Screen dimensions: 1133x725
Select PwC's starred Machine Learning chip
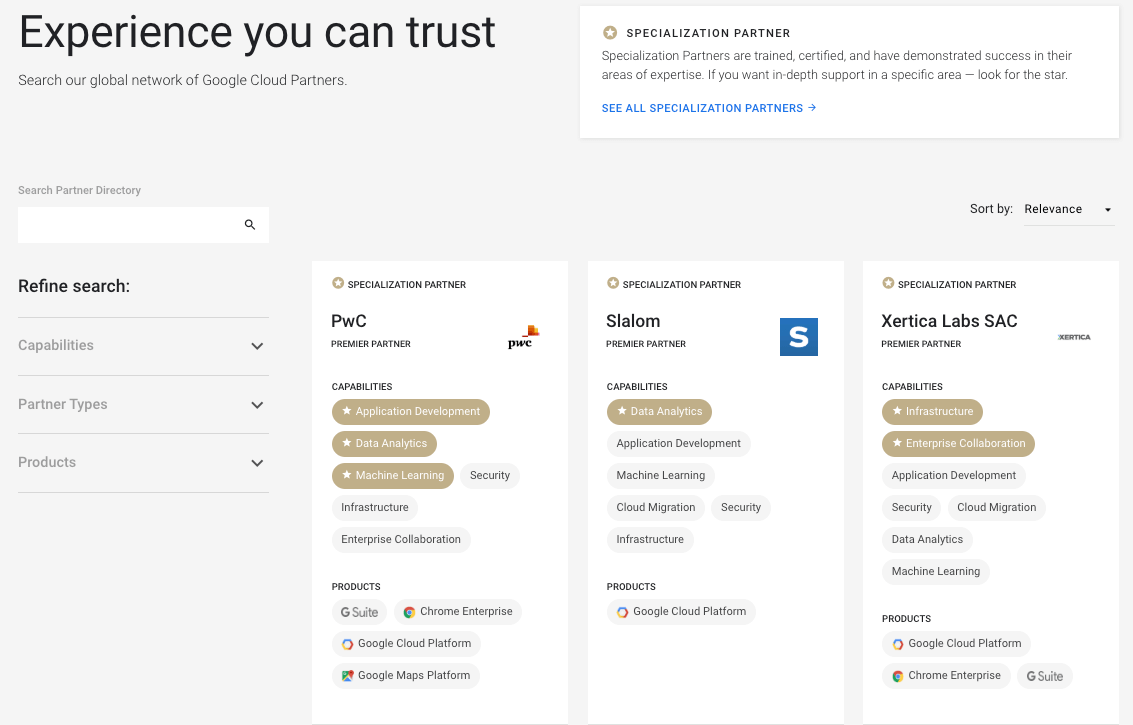[x=392, y=476]
